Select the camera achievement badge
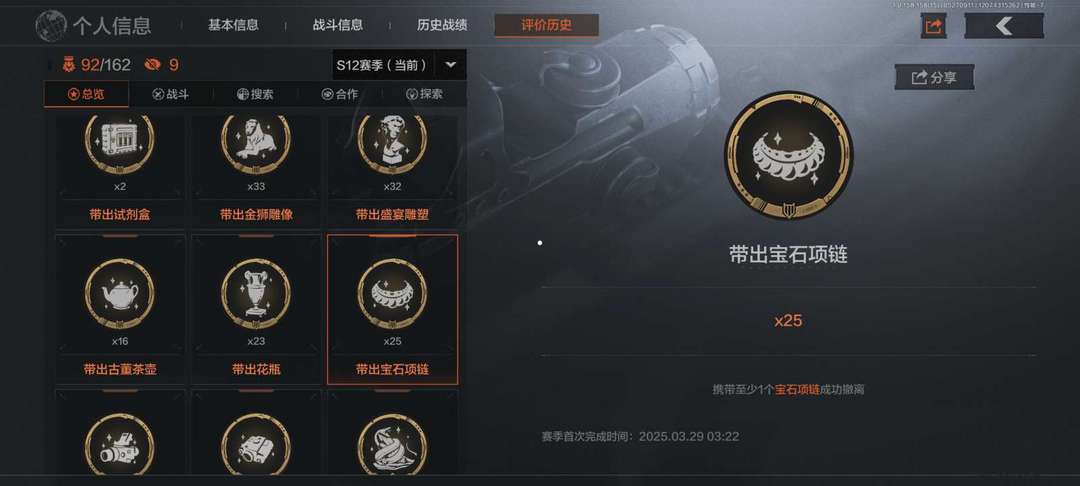The image size is (1080, 486). (120, 432)
